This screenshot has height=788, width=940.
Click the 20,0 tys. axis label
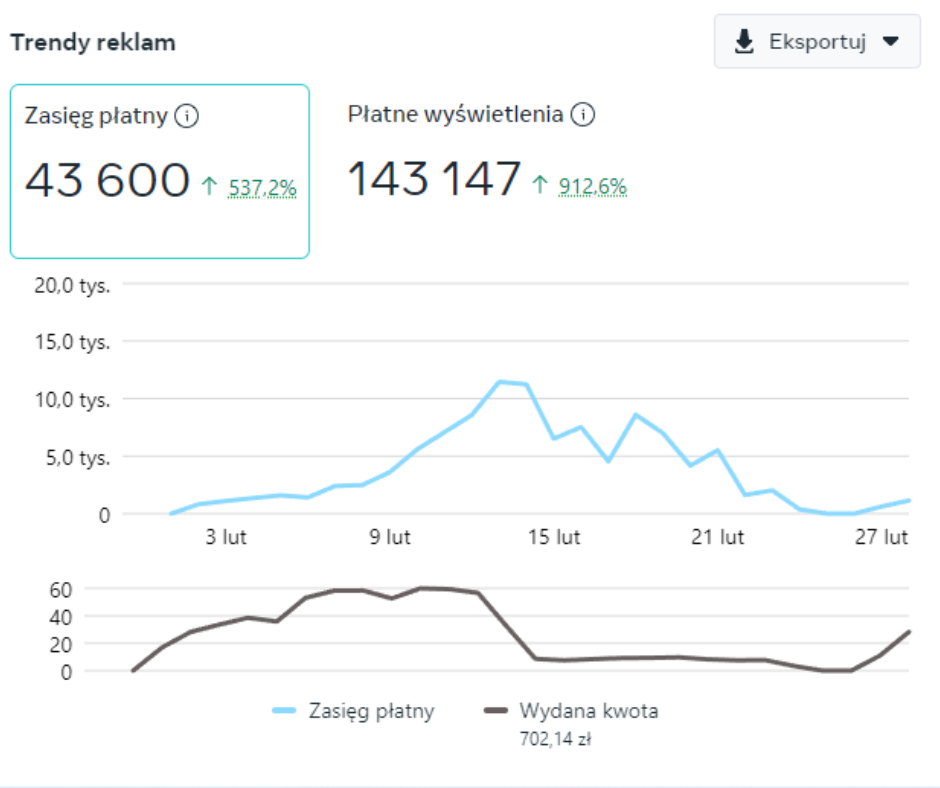click(x=73, y=285)
